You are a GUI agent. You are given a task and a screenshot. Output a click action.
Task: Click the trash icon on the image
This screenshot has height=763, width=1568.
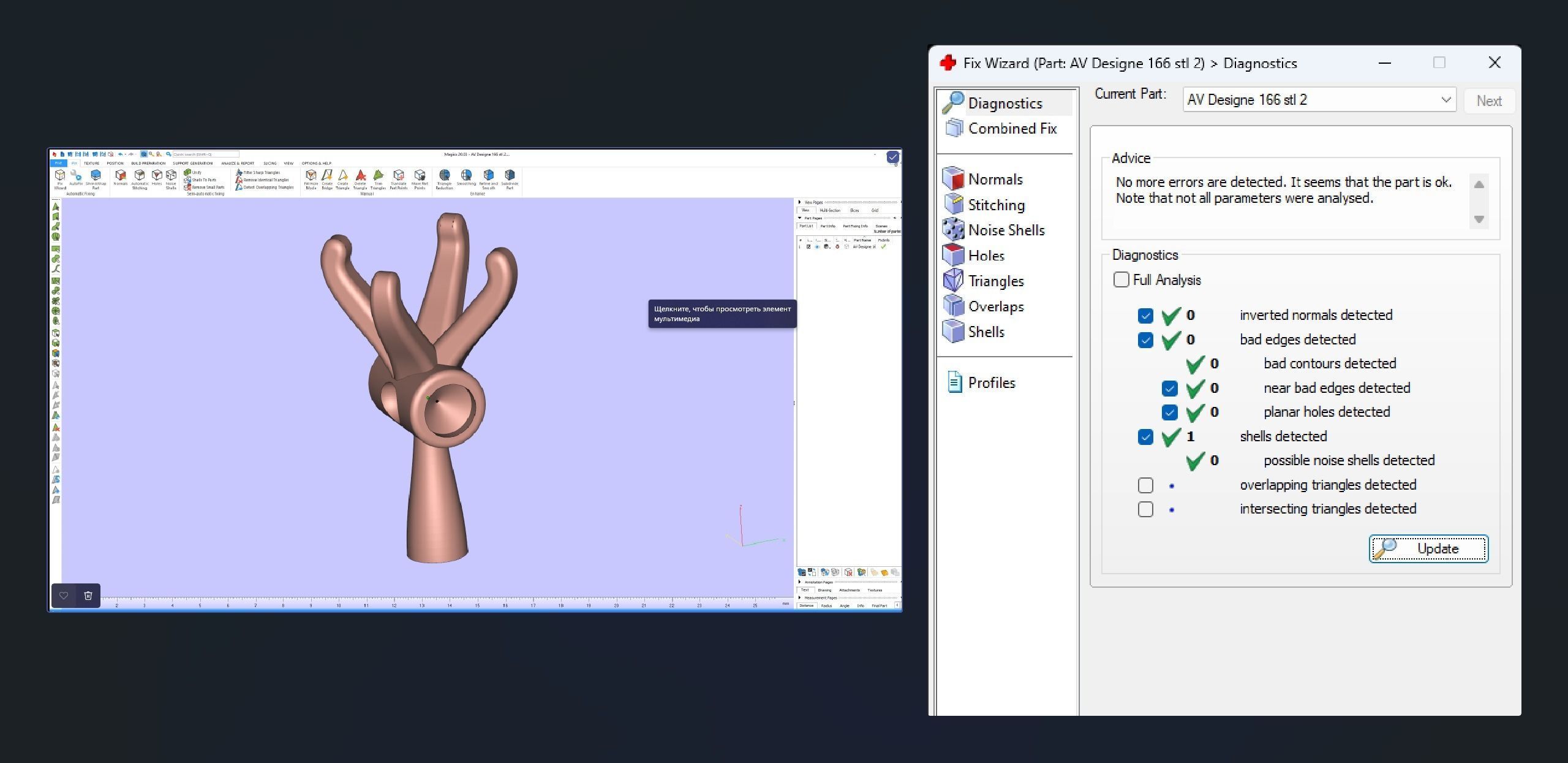[x=88, y=596]
